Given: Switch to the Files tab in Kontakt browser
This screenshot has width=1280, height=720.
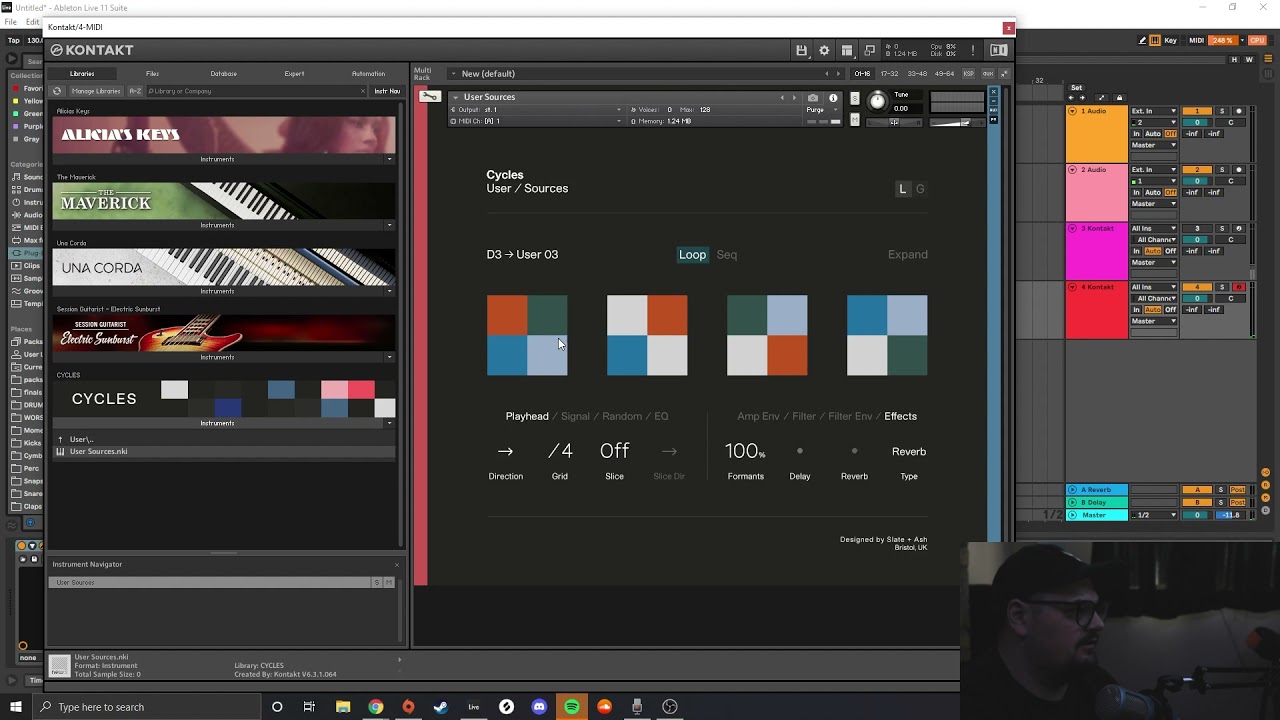Looking at the screenshot, I should [x=152, y=74].
